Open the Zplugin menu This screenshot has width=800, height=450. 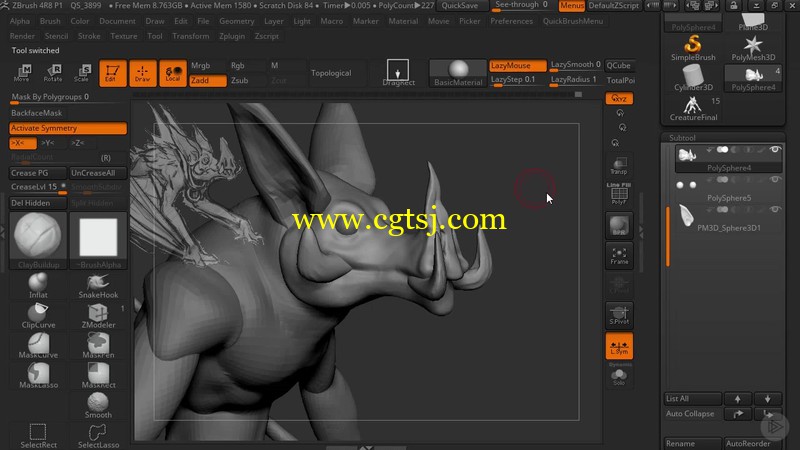[232, 36]
